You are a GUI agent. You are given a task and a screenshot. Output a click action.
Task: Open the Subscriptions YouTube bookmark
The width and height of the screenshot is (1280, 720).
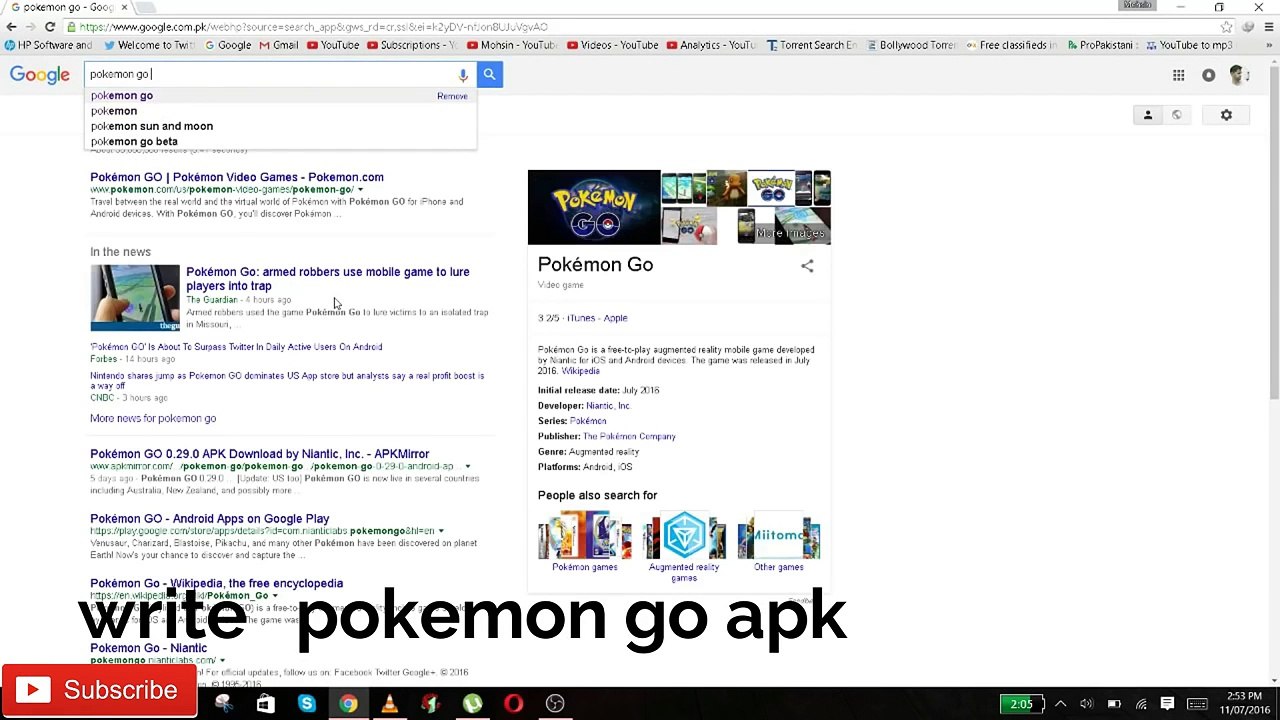coord(412,45)
